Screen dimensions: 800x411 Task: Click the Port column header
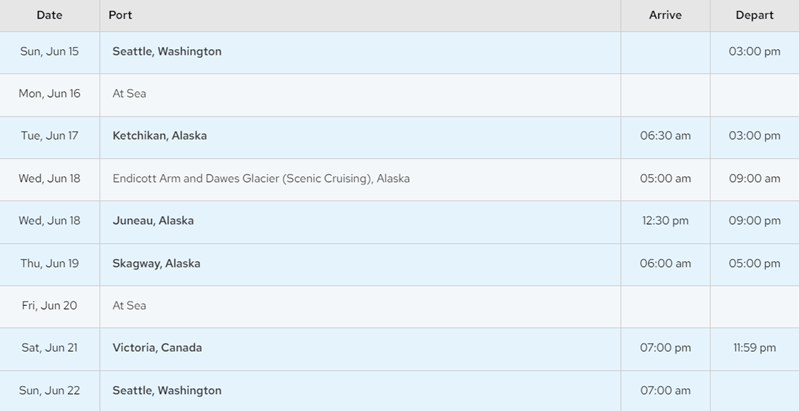121,16
